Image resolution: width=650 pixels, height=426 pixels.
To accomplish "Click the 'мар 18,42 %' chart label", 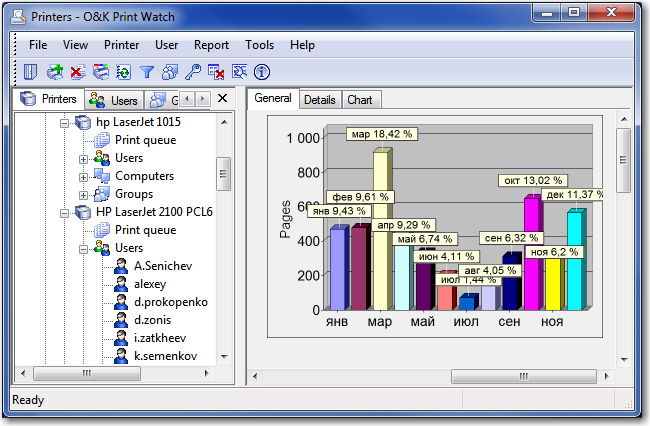I will pyautogui.click(x=382, y=134).
